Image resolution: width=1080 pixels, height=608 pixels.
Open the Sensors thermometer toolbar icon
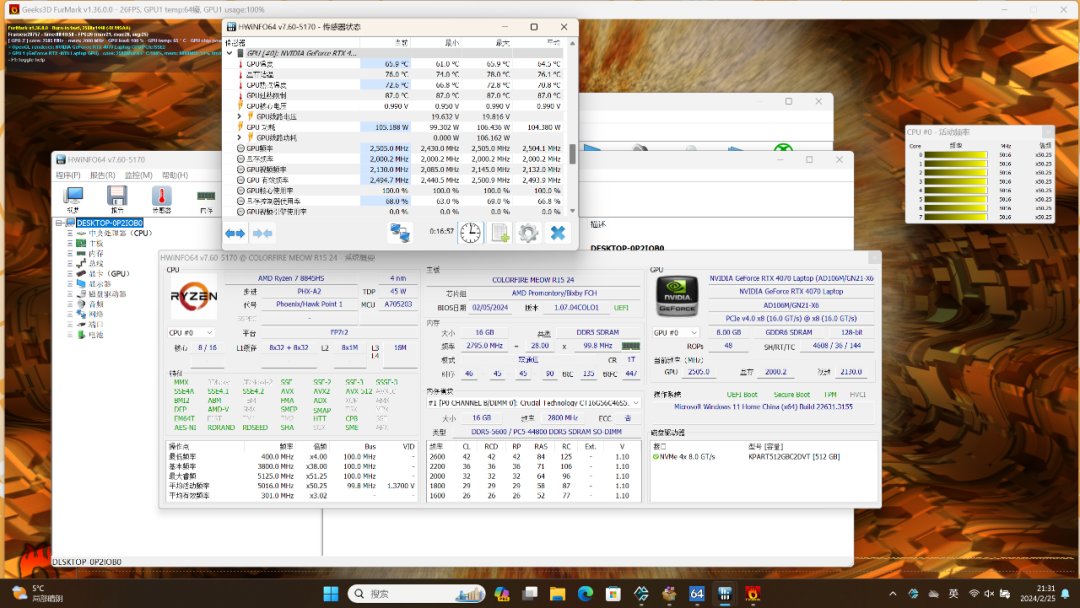(161, 197)
